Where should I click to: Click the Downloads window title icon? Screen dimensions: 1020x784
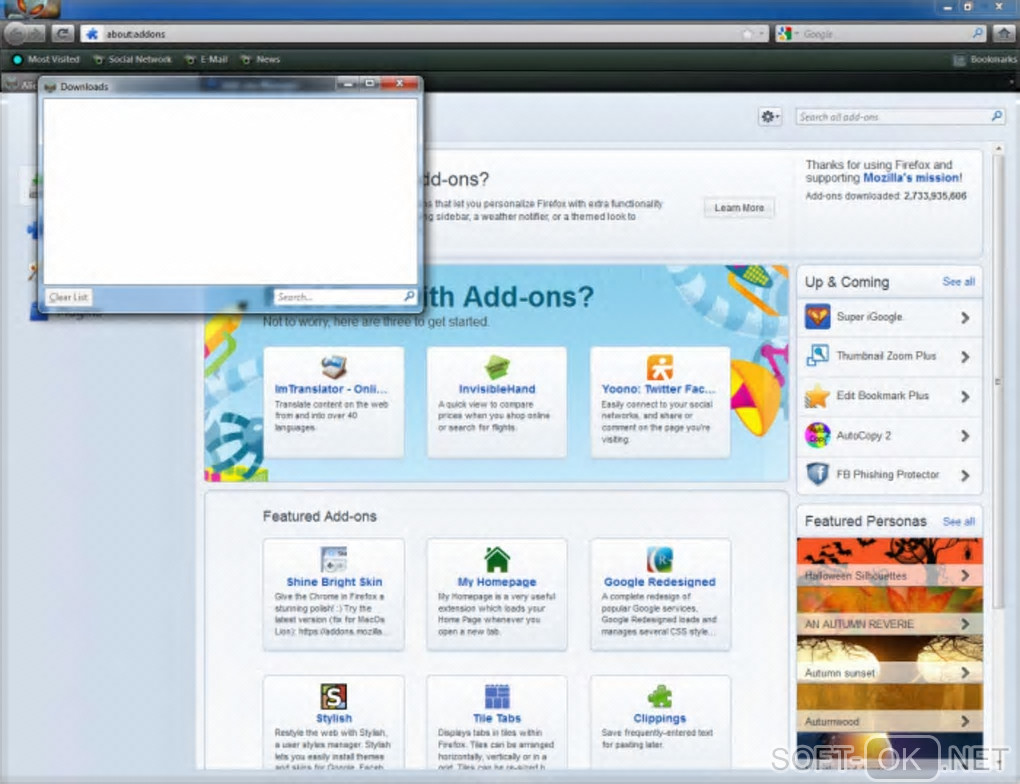click(50, 87)
